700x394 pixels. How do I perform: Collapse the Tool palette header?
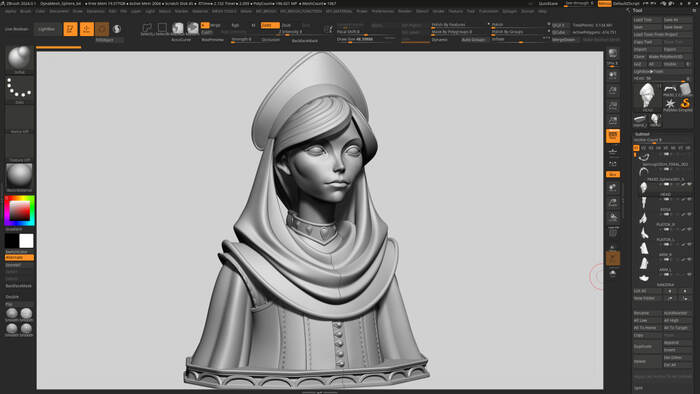638,10
